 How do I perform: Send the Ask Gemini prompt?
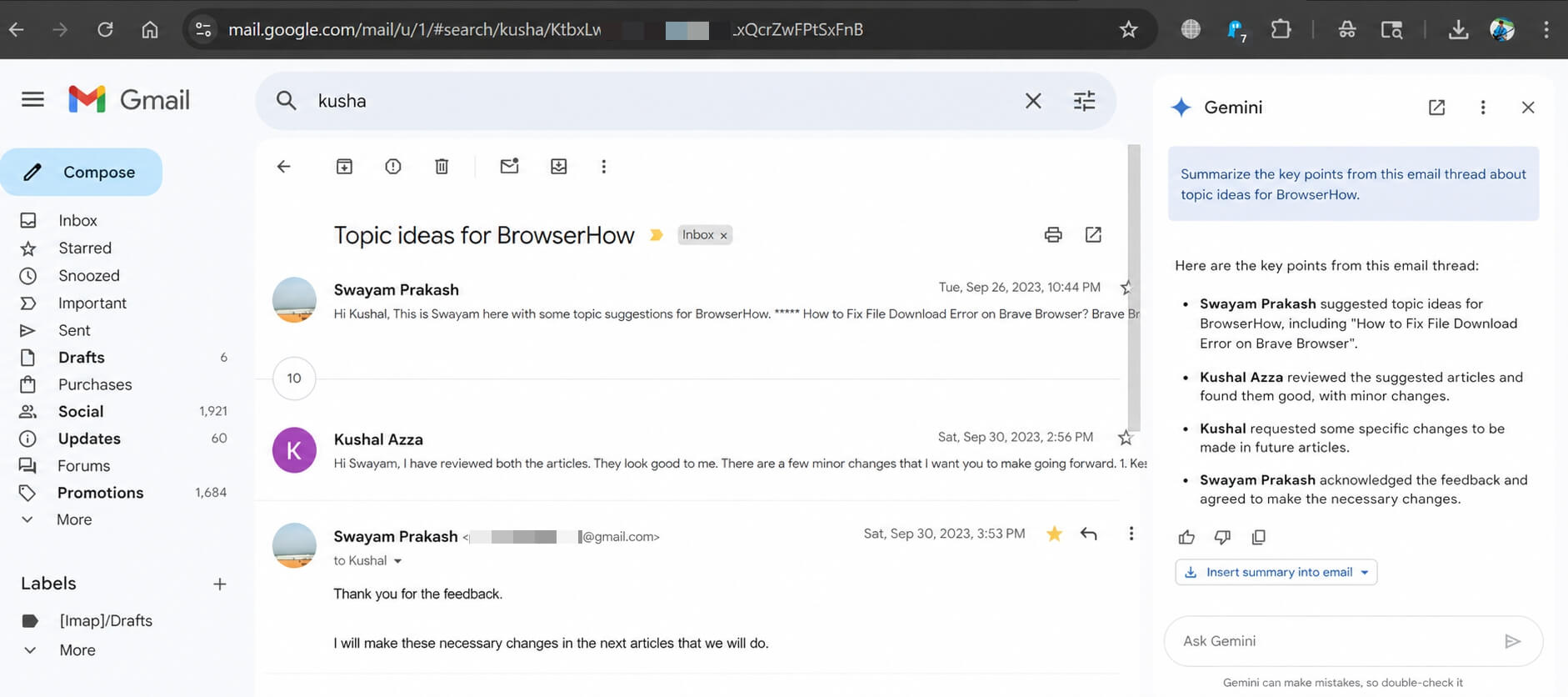click(1513, 641)
